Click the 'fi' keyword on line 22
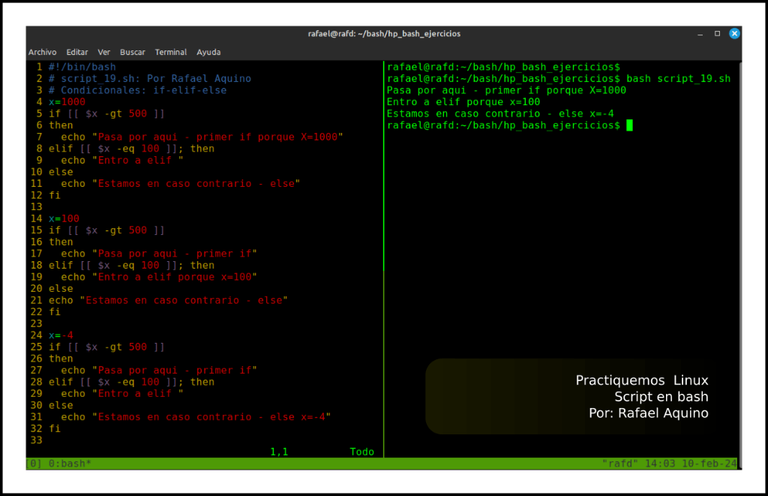This screenshot has height=496, width=768. click(x=54, y=311)
